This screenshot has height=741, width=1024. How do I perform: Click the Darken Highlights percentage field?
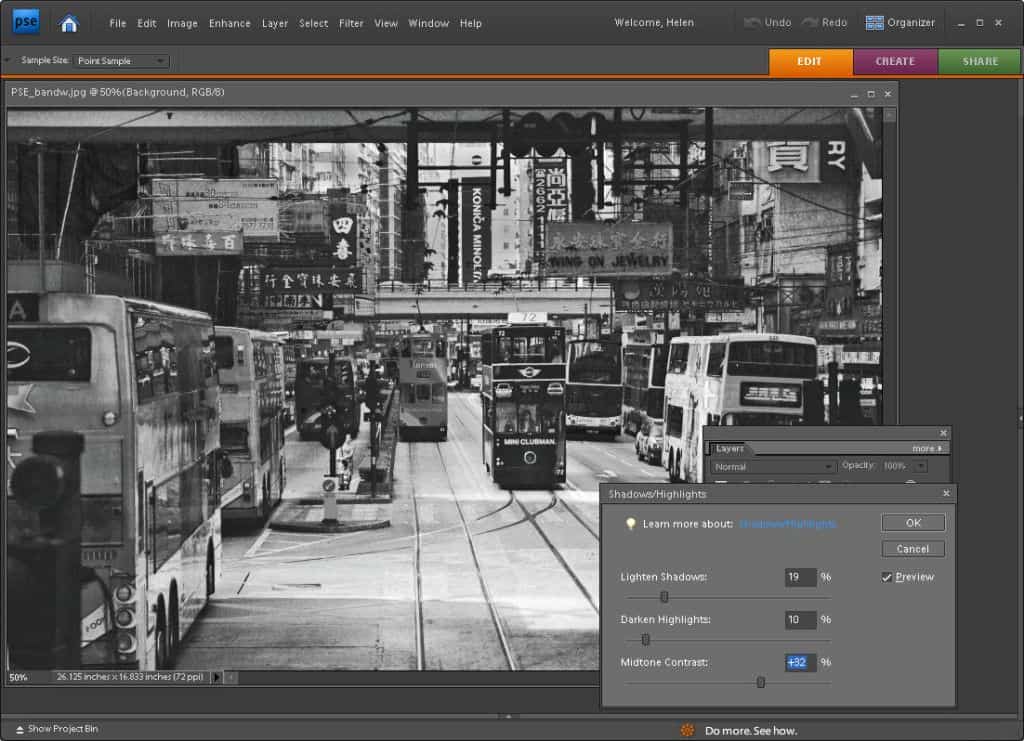pos(800,620)
